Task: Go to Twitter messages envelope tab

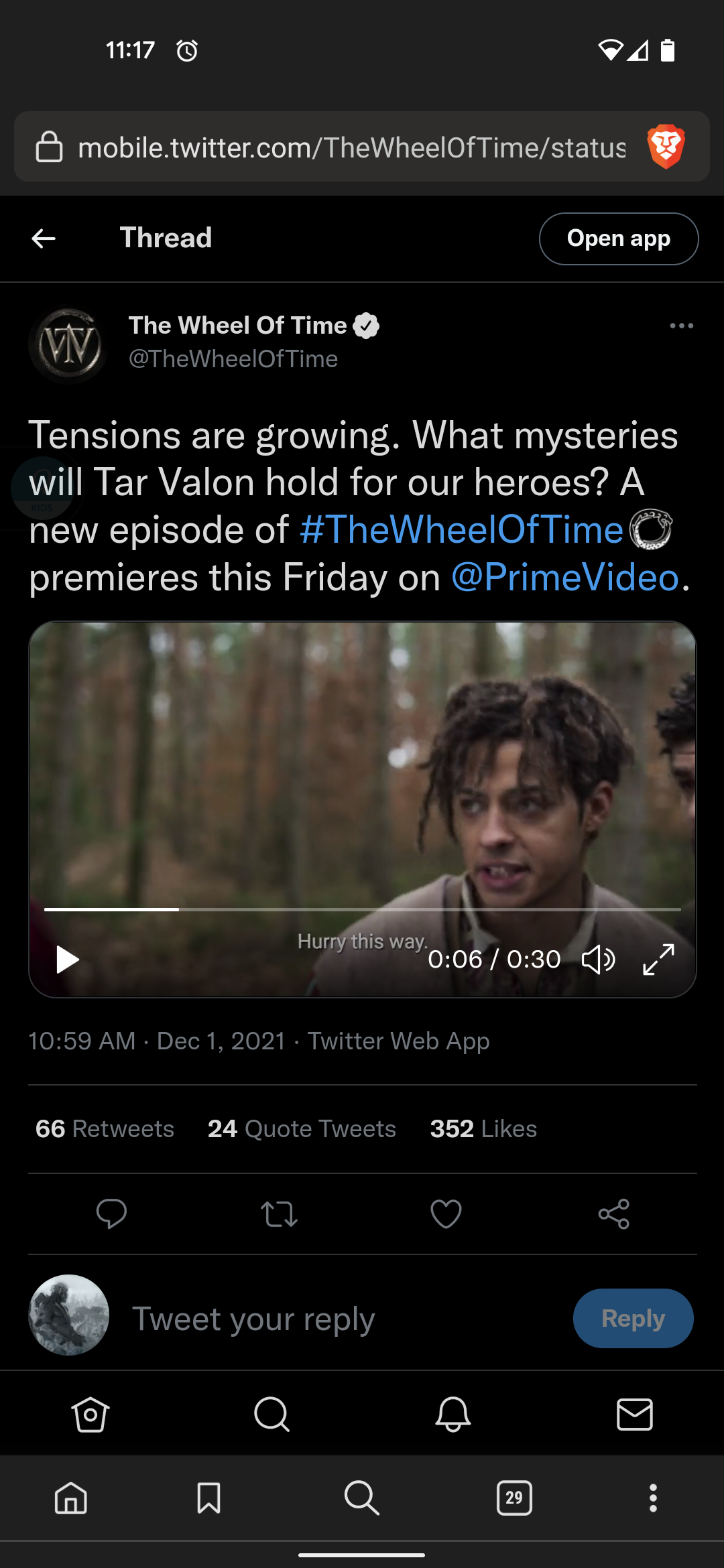Action: click(x=634, y=1415)
